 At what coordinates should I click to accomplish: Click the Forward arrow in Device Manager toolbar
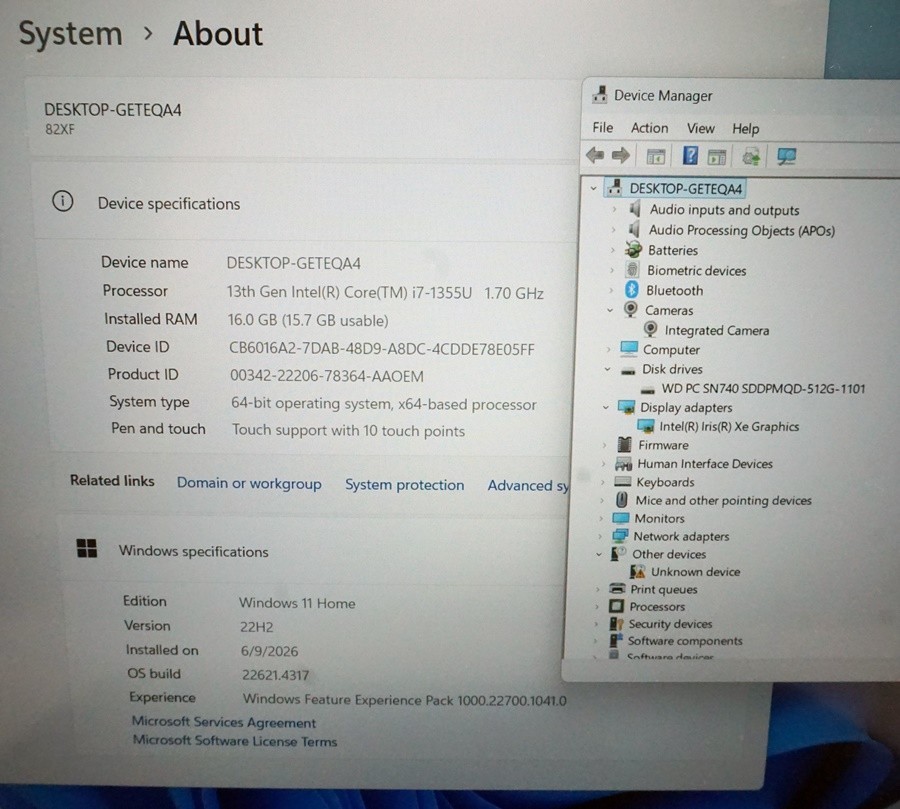pos(620,155)
